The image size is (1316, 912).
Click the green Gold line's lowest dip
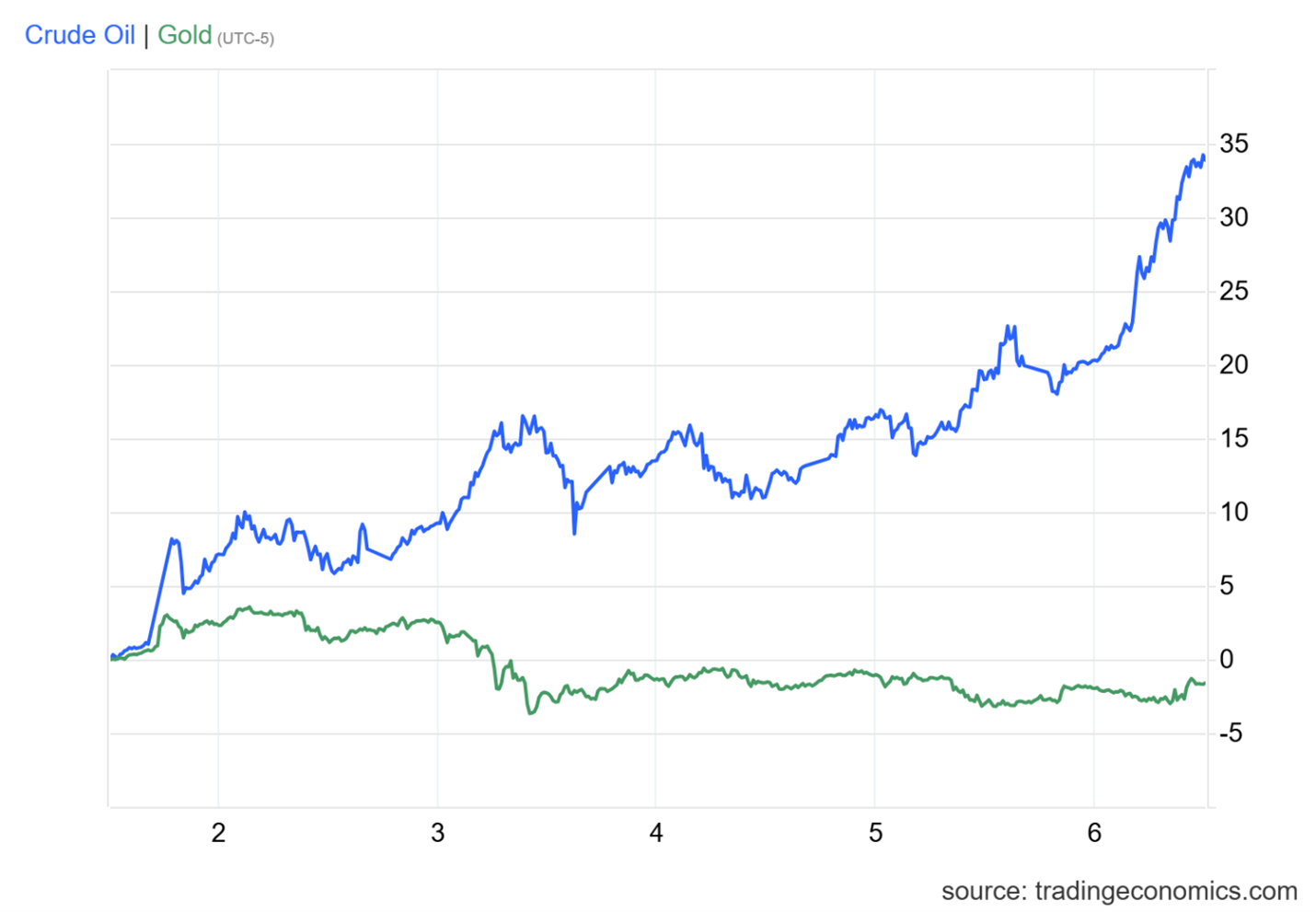point(530,712)
